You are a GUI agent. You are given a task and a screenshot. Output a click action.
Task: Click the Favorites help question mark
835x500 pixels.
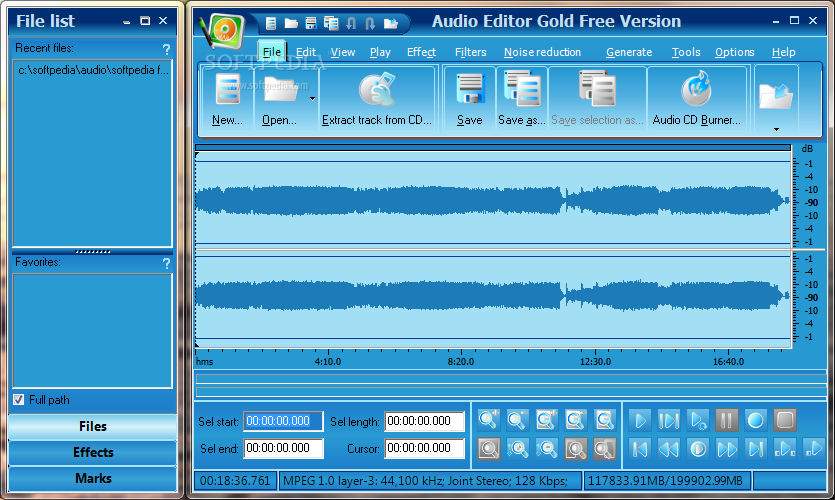pos(166,263)
